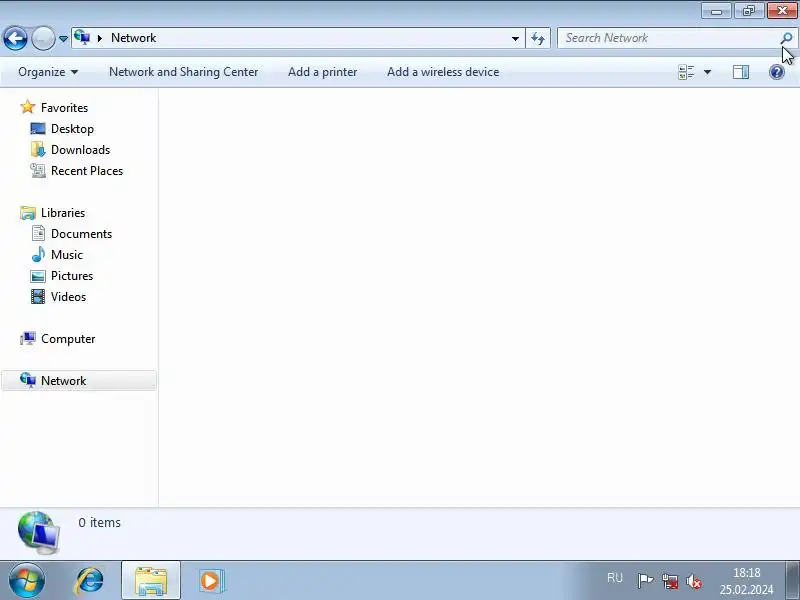
Task: Open the Pictures library
Action: (x=72, y=276)
